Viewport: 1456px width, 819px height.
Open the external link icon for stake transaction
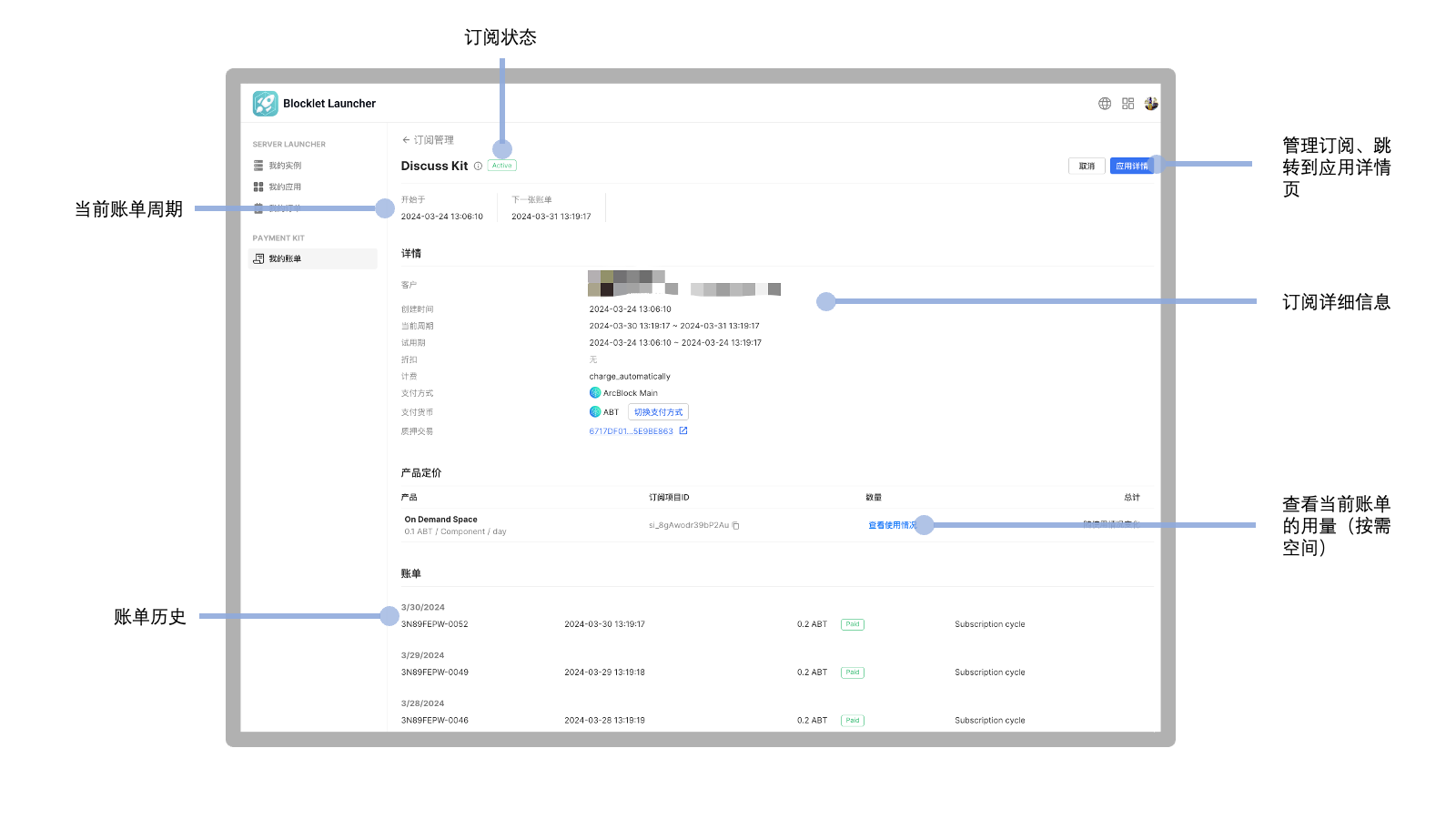[x=683, y=431]
